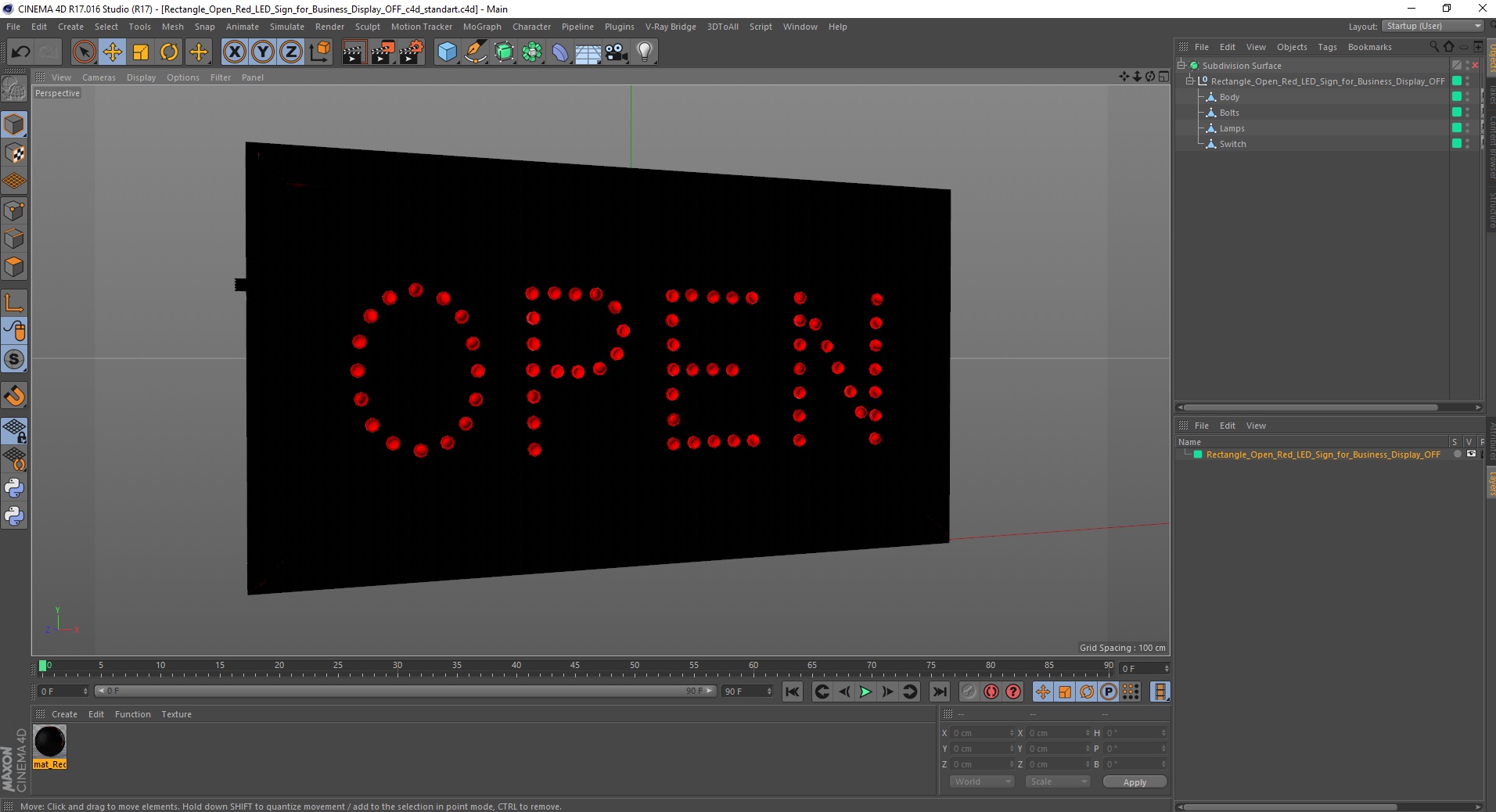The height and width of the screenshot is (812, 1496).
Task: Open the Spline pen tool
Action: [476, 52]
